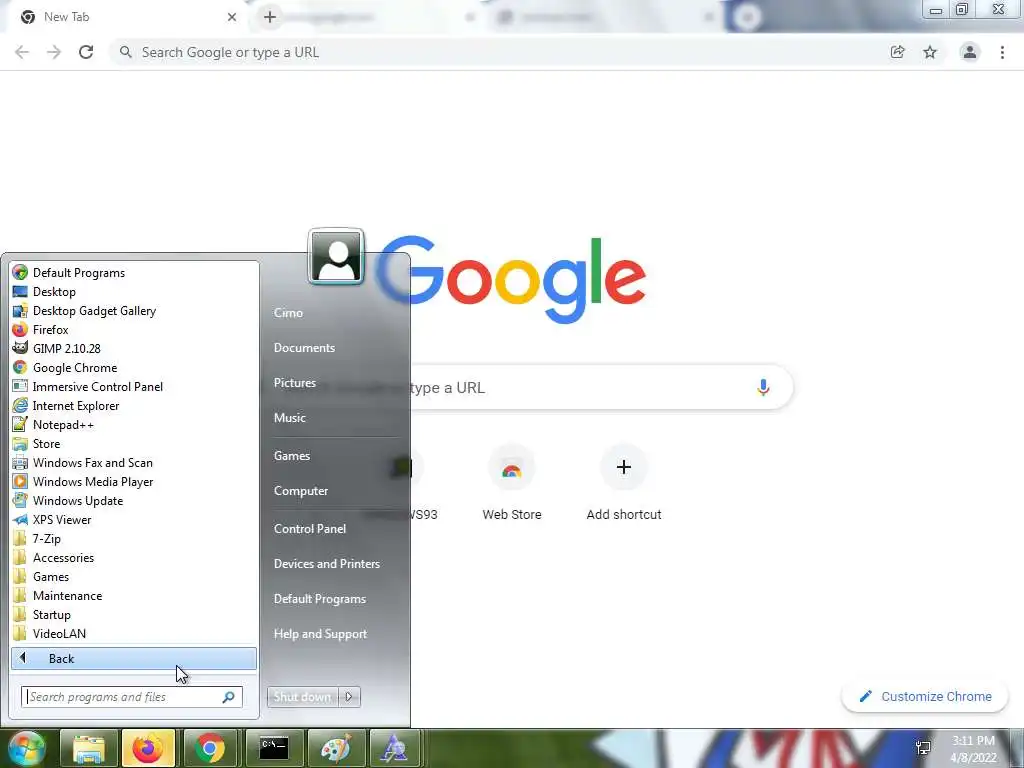Expand the Maintenance folder
Screen dimensions: 1024x768
[x=134, y=596]
